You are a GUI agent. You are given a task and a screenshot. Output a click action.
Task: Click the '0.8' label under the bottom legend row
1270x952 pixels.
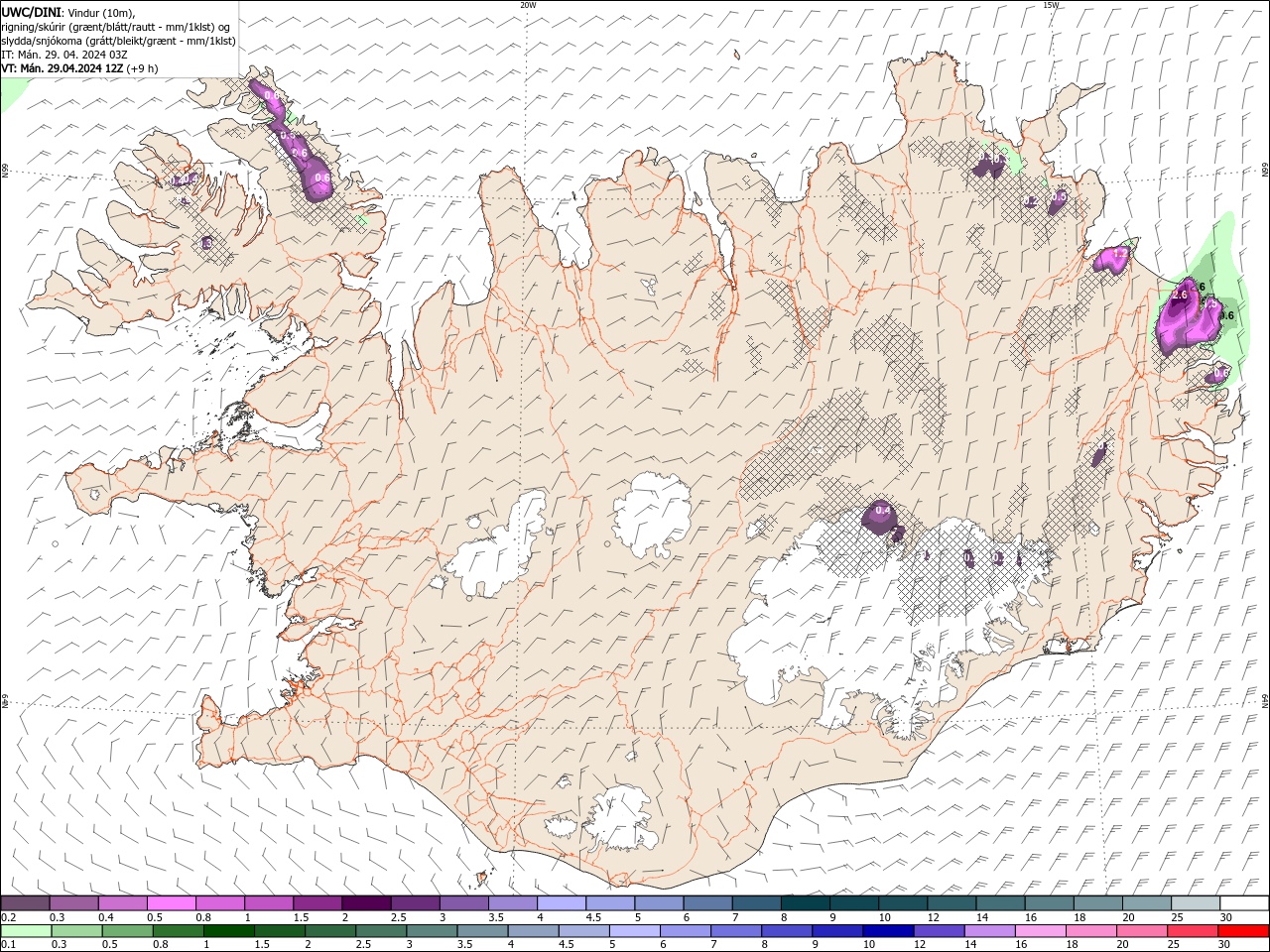click(x=161, y=945)
